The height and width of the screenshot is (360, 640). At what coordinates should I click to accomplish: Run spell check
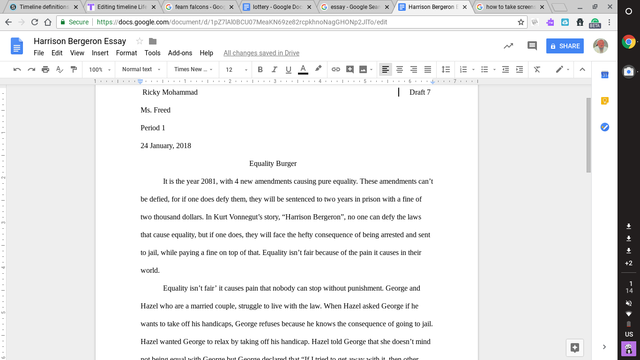tap(60, 70)
